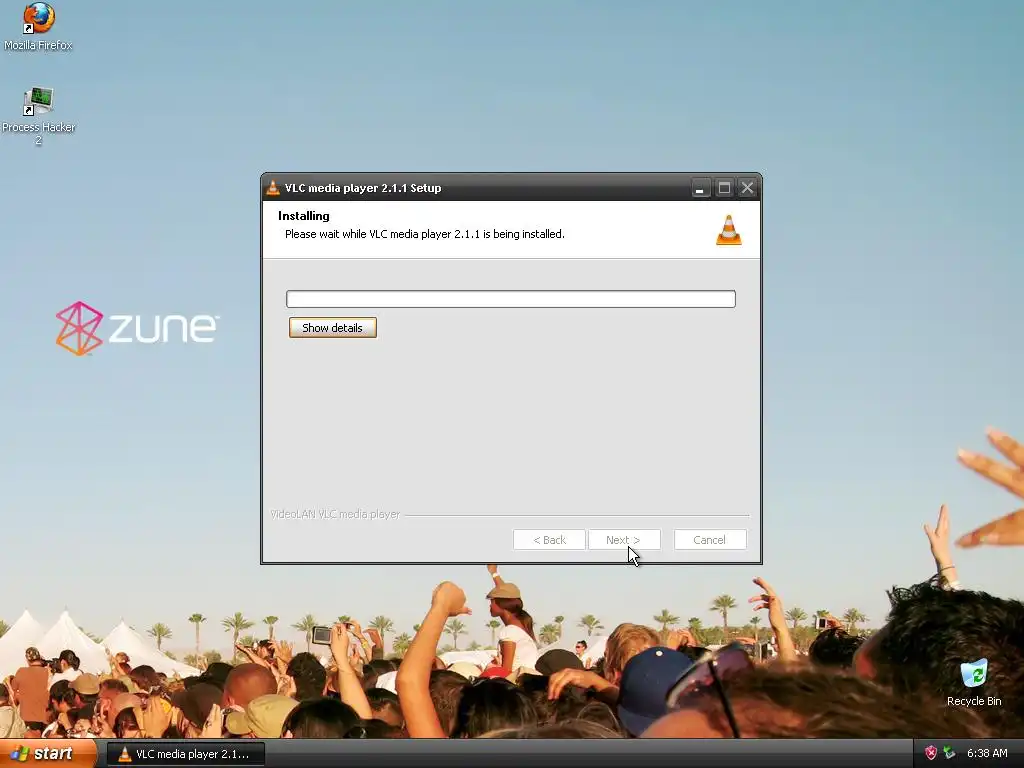Open the Mozilla Firefox desktop shortcut
This screenshot has width=1024, height=768.
pyautogui.click(x=38, y=26)
